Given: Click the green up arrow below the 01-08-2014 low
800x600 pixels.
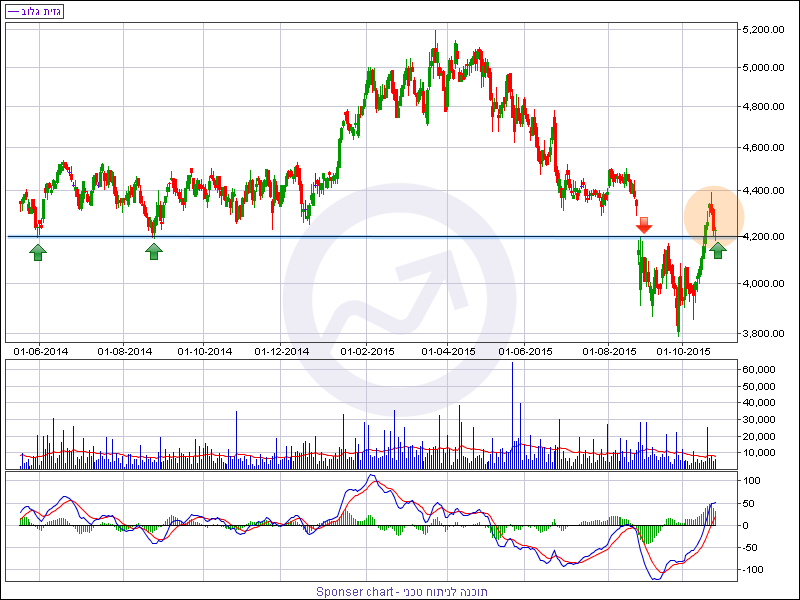Looking at the screenshot, I should pos(154,250).
